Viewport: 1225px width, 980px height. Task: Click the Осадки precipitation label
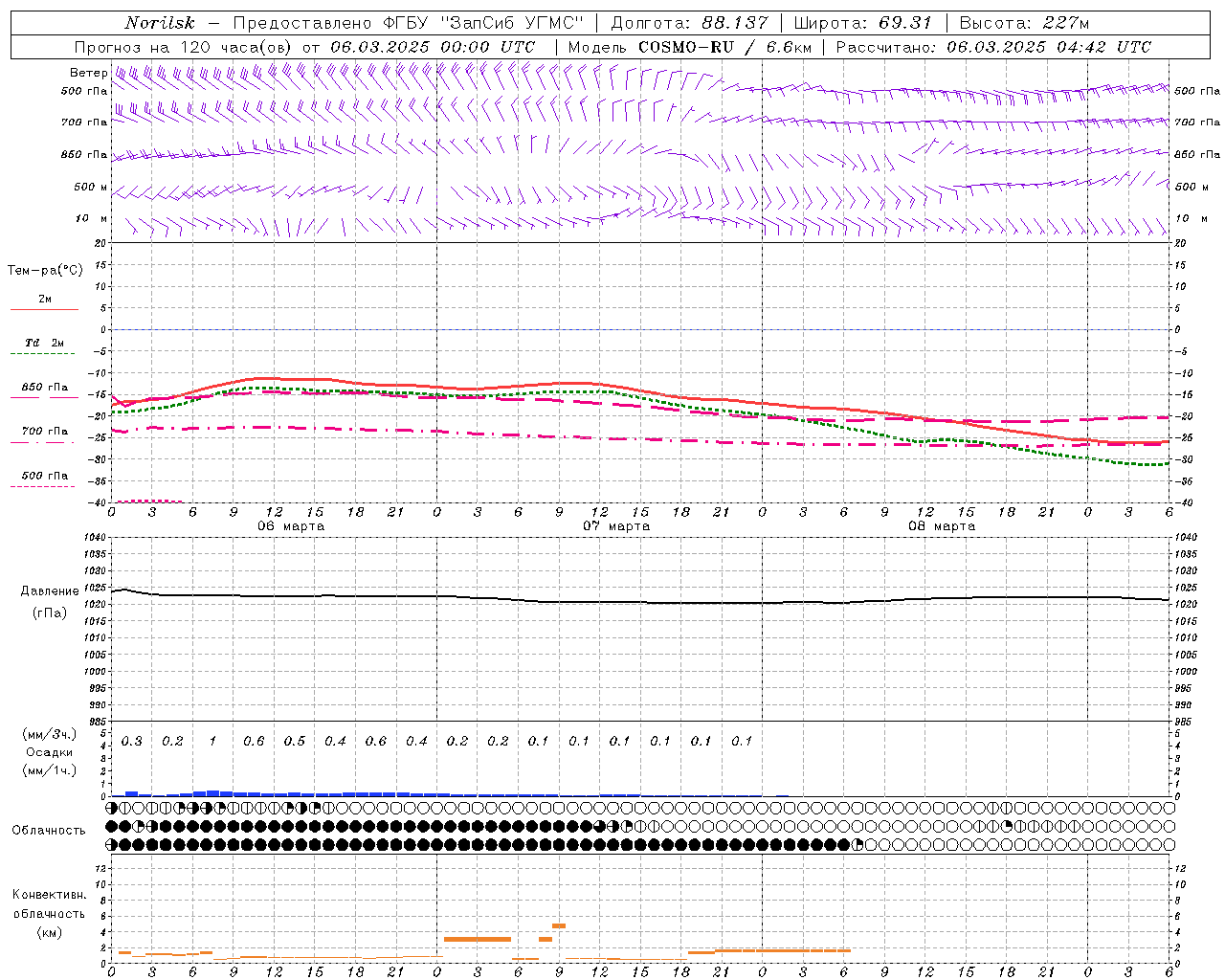49,752
